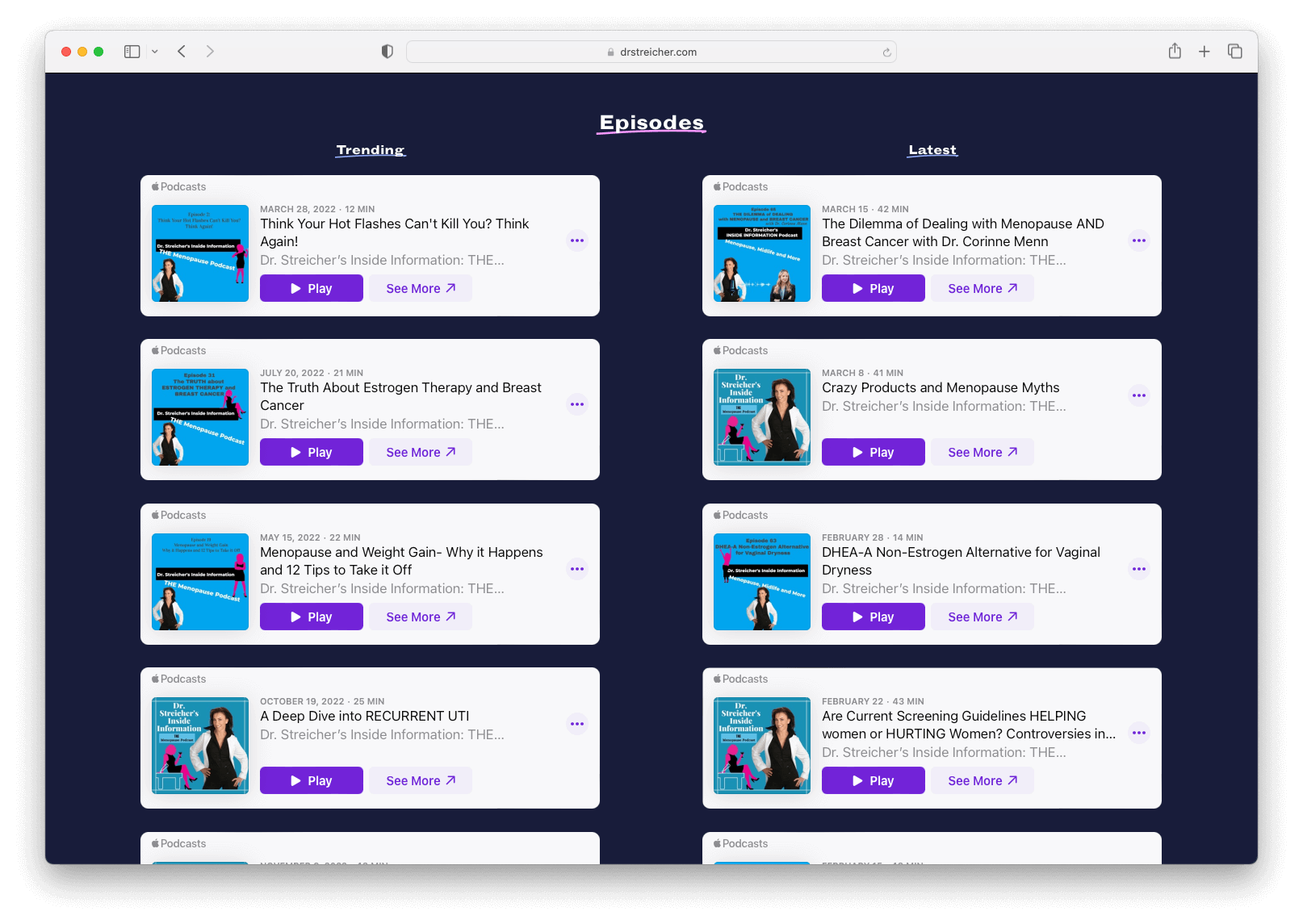See More for Weight Gain episode

point(421,617)
